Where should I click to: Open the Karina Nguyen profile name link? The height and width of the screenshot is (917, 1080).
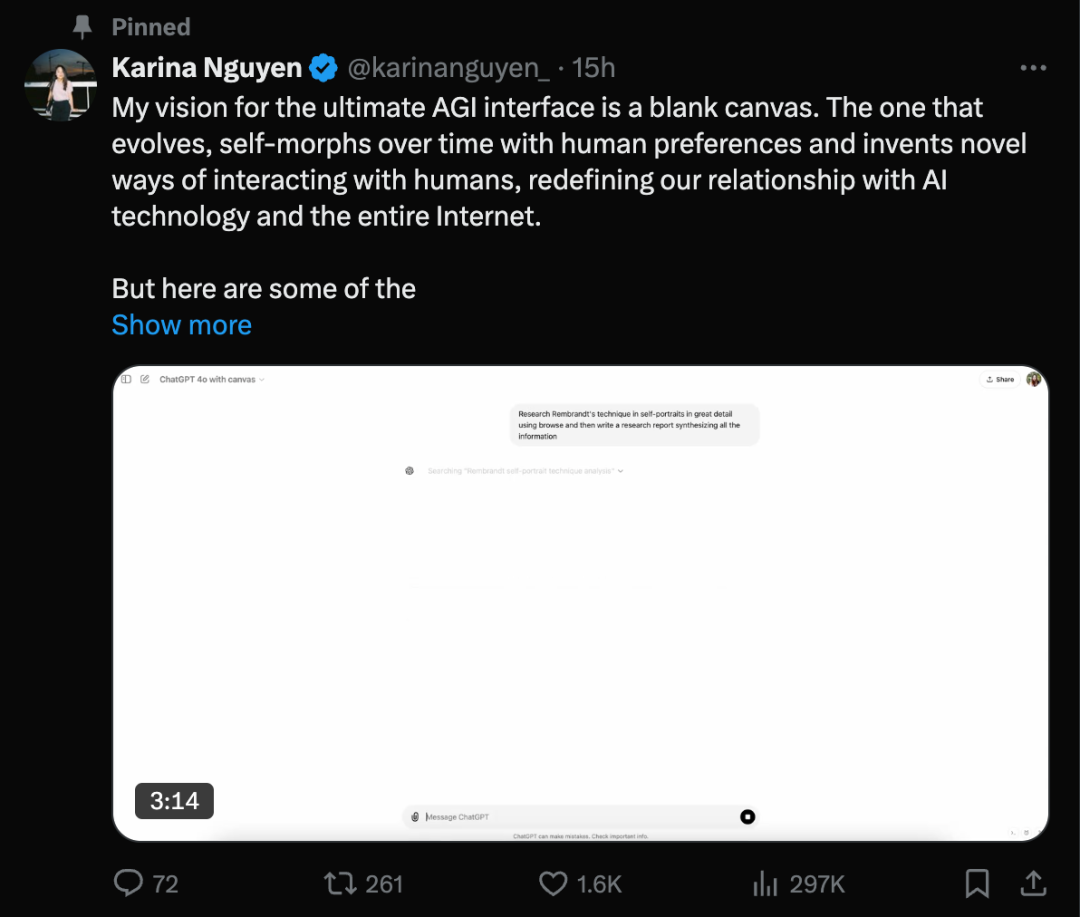pyautogui.click(x=207, y=68)
